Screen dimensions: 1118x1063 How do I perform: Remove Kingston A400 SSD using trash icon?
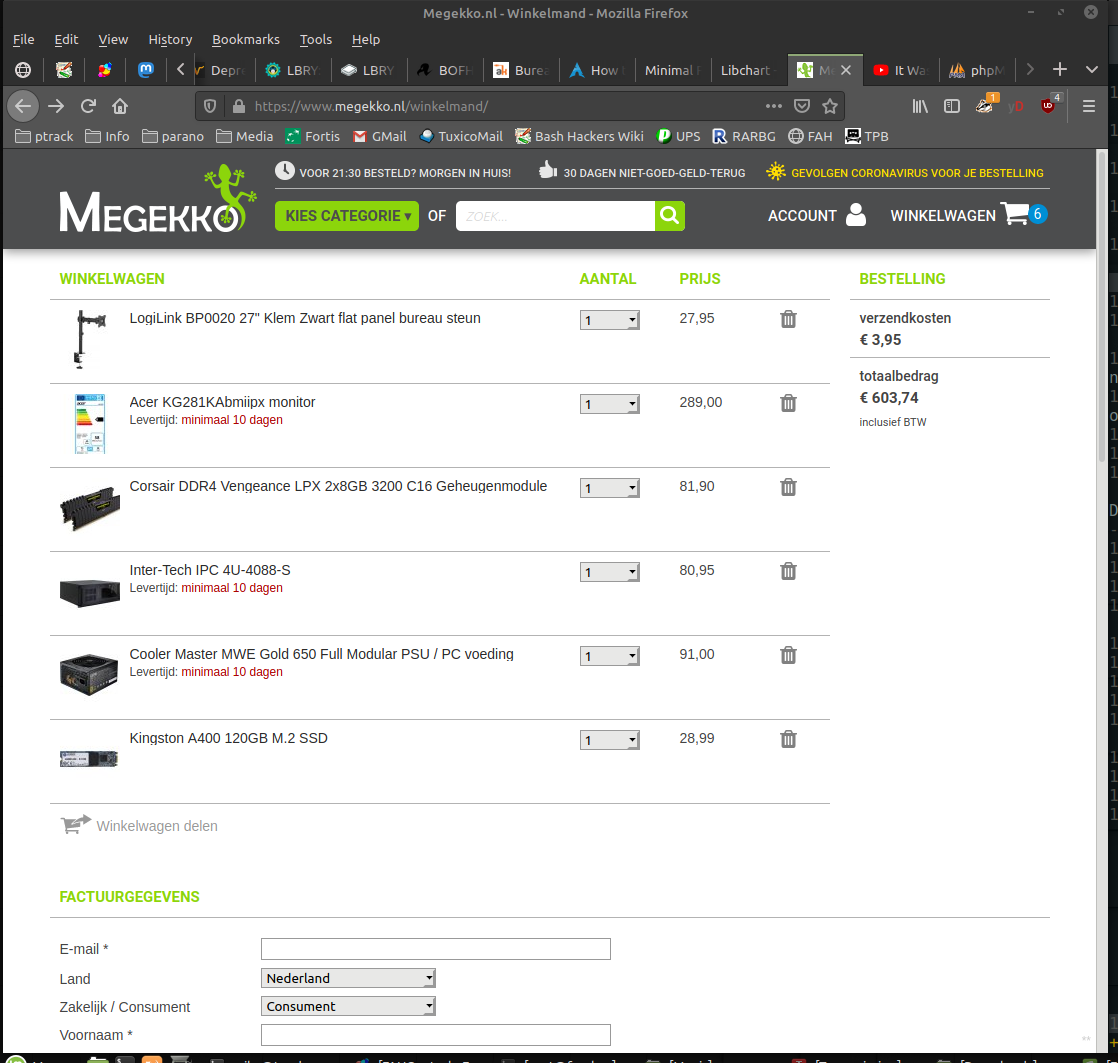tap(788, 740)
